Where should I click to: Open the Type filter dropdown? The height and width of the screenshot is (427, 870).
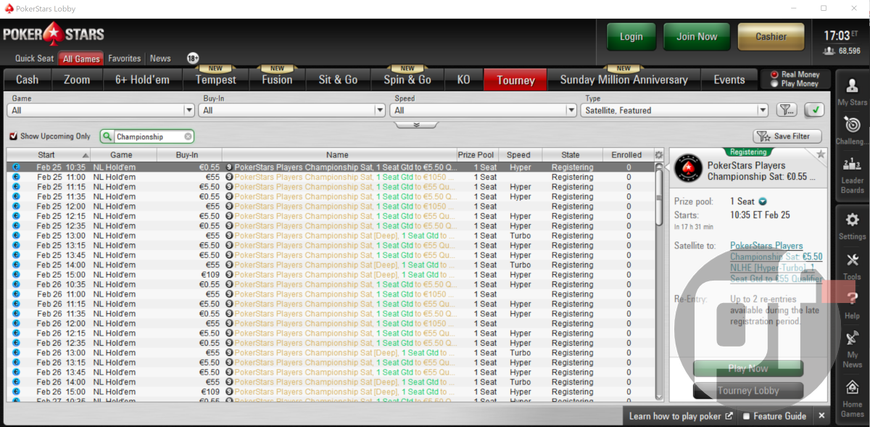[675, 110]
